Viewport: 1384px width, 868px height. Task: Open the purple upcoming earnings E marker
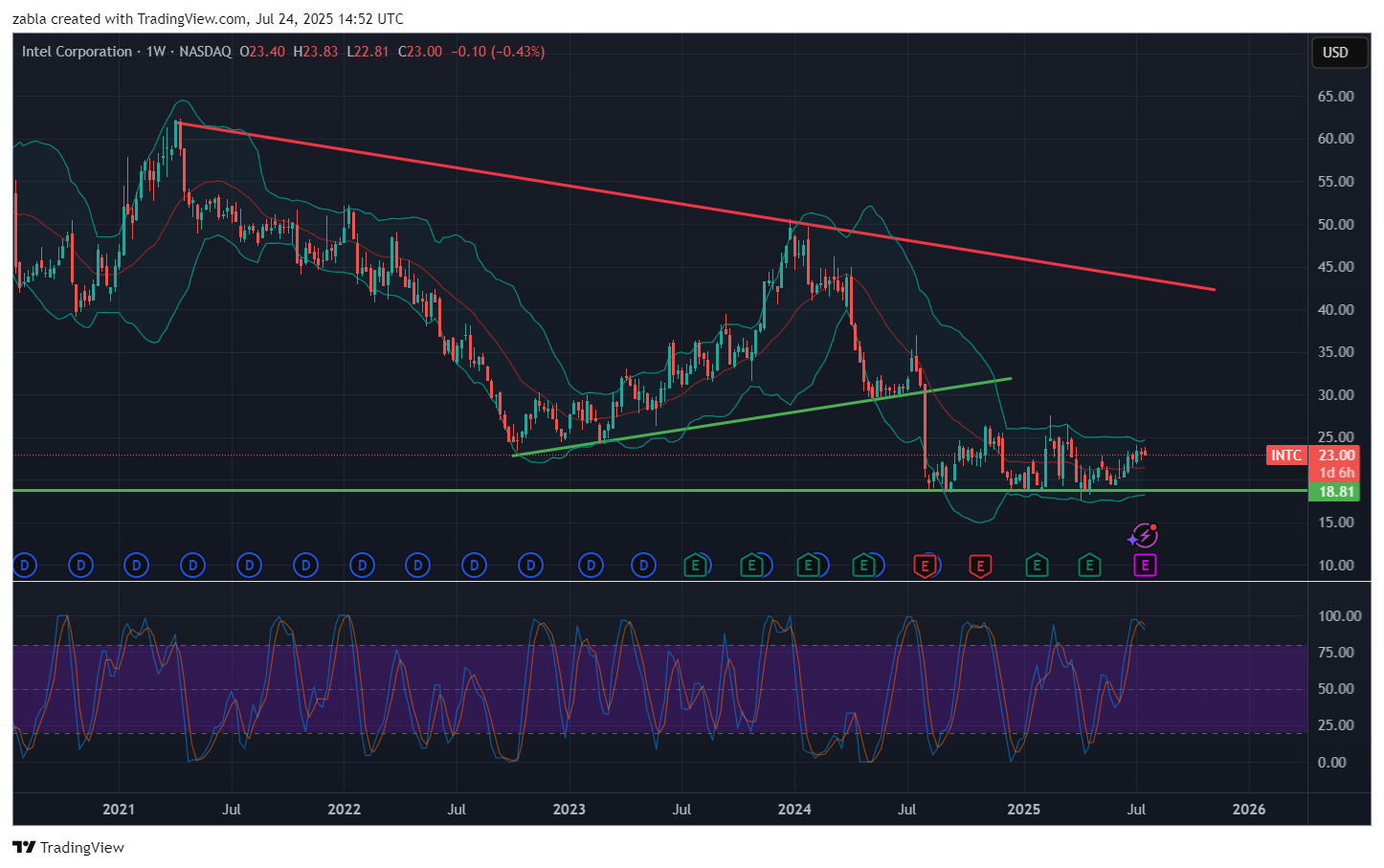point(1145,566)
